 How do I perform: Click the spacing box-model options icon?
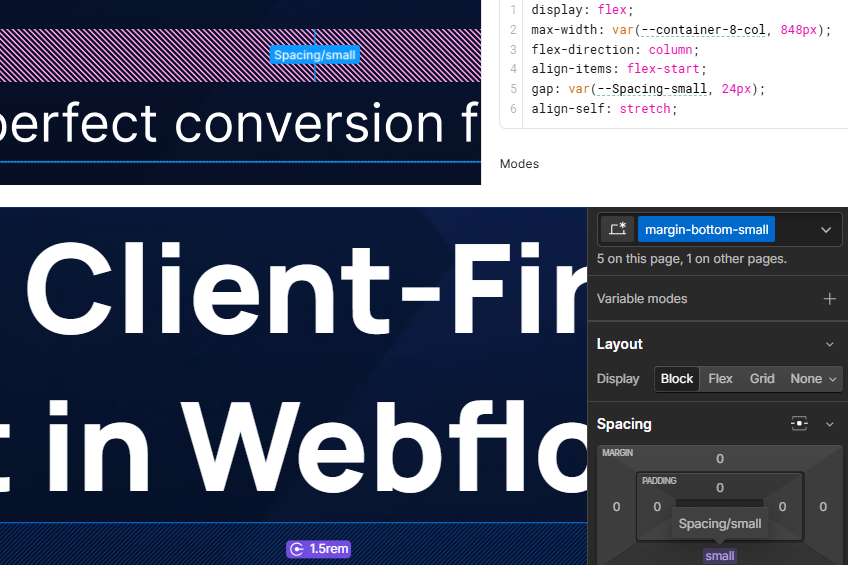click(799, 423)
